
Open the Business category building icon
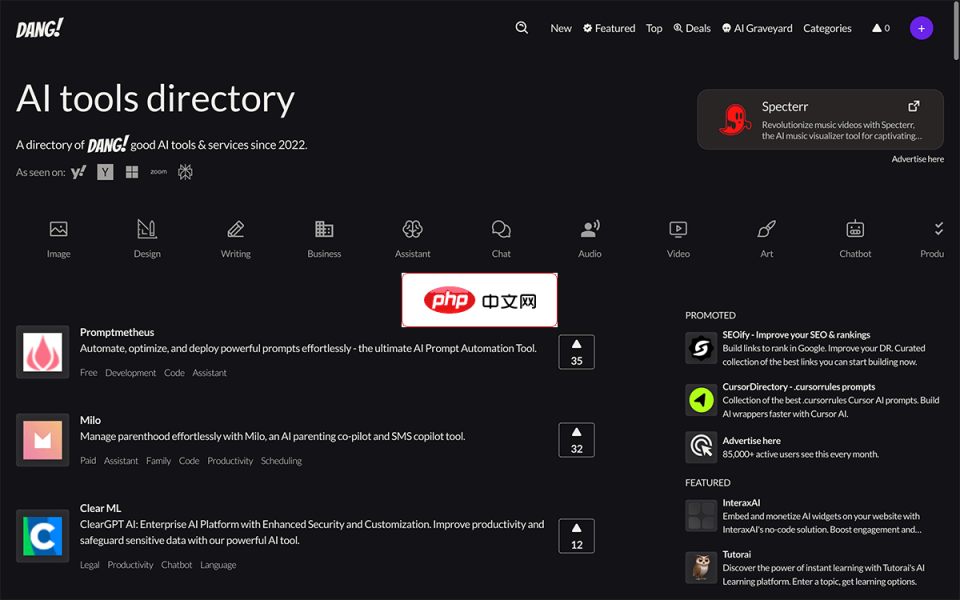pyautogui.click(x=324, y=229)
